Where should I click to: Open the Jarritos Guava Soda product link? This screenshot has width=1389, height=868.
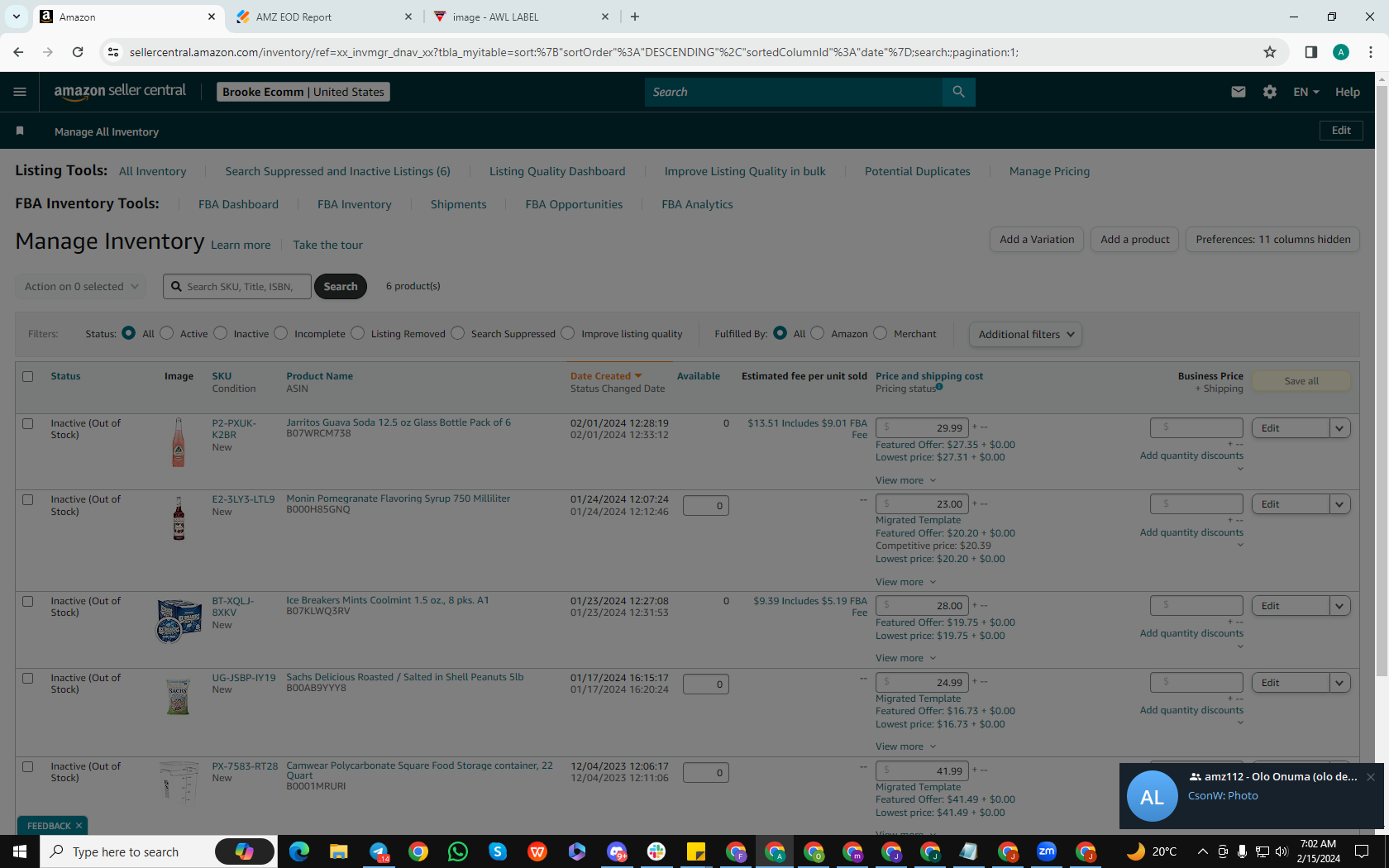coord(399,422)
